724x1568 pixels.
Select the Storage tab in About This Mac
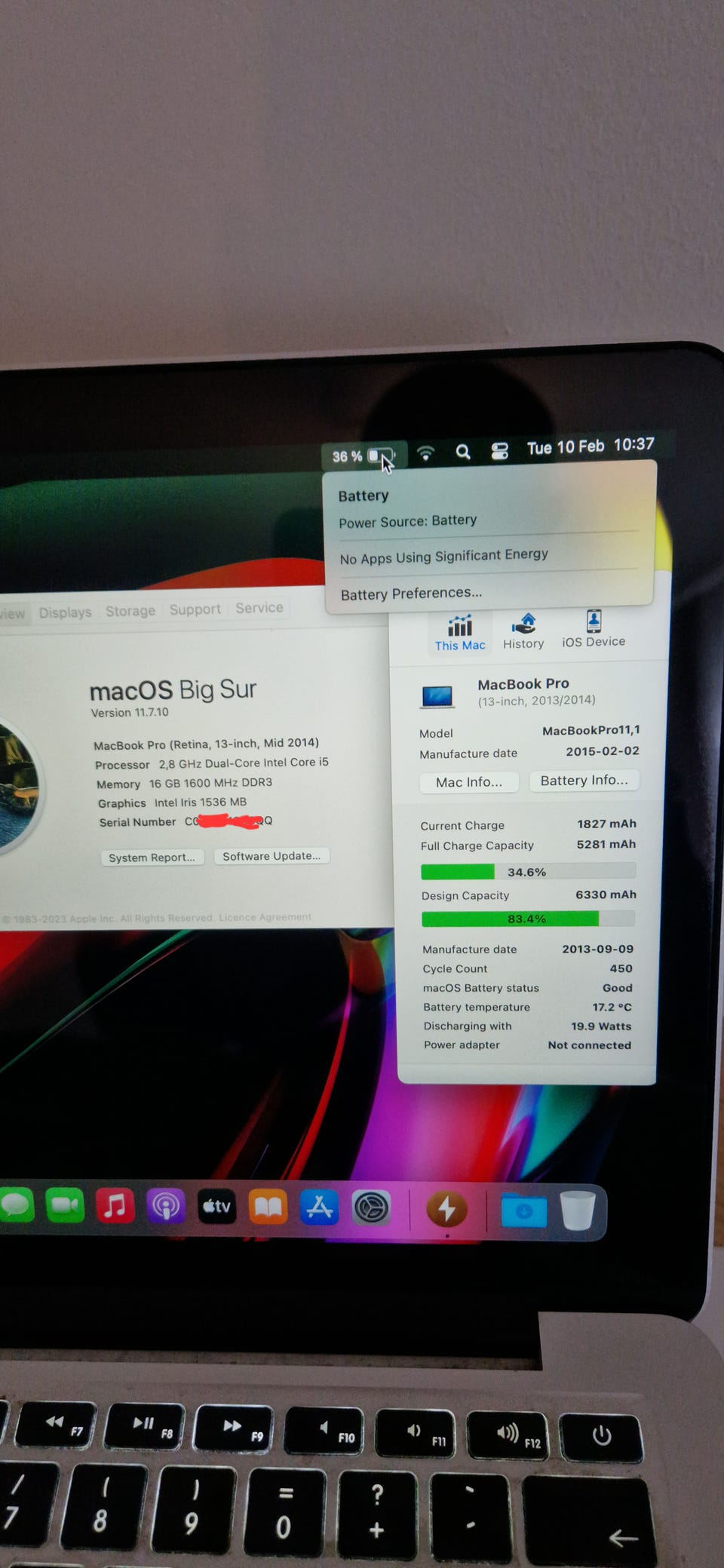pyautogui.click(x=130, y=611)
